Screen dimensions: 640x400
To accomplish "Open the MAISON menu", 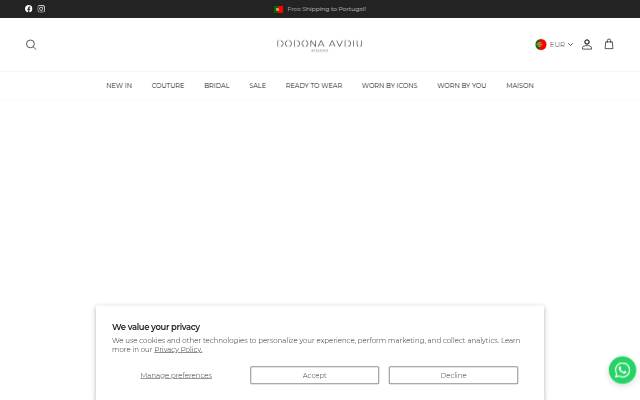I will pyautogui.click(x=520, y=85).
